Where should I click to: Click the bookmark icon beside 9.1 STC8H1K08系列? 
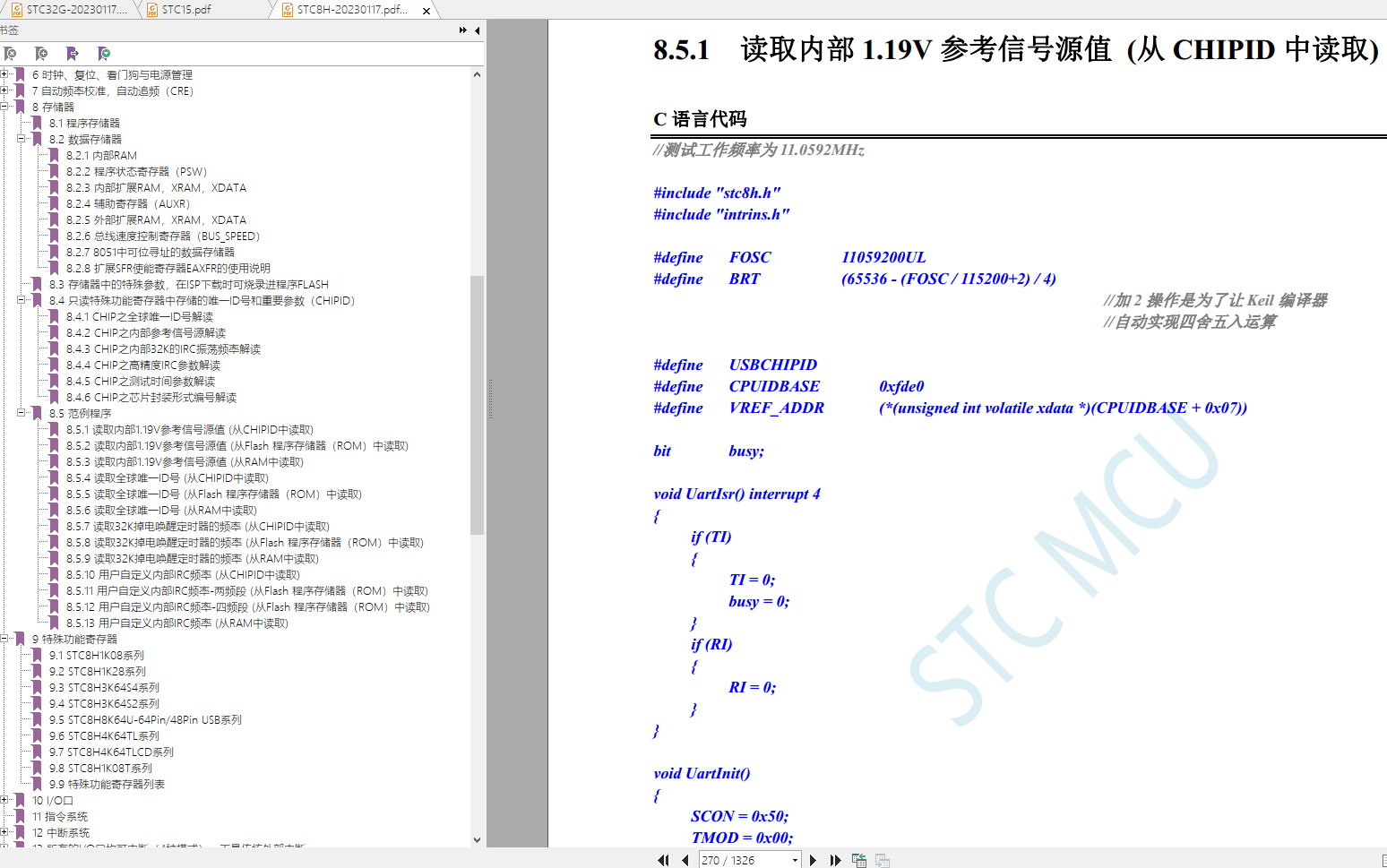click(x=38, y=655)
